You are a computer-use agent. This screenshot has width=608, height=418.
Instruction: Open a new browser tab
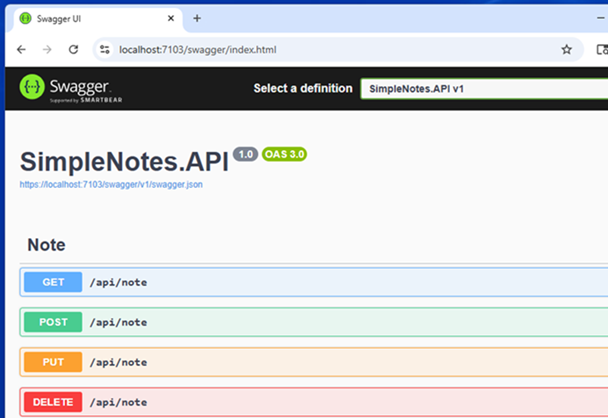pyautogui.click(x=197, y=18)
